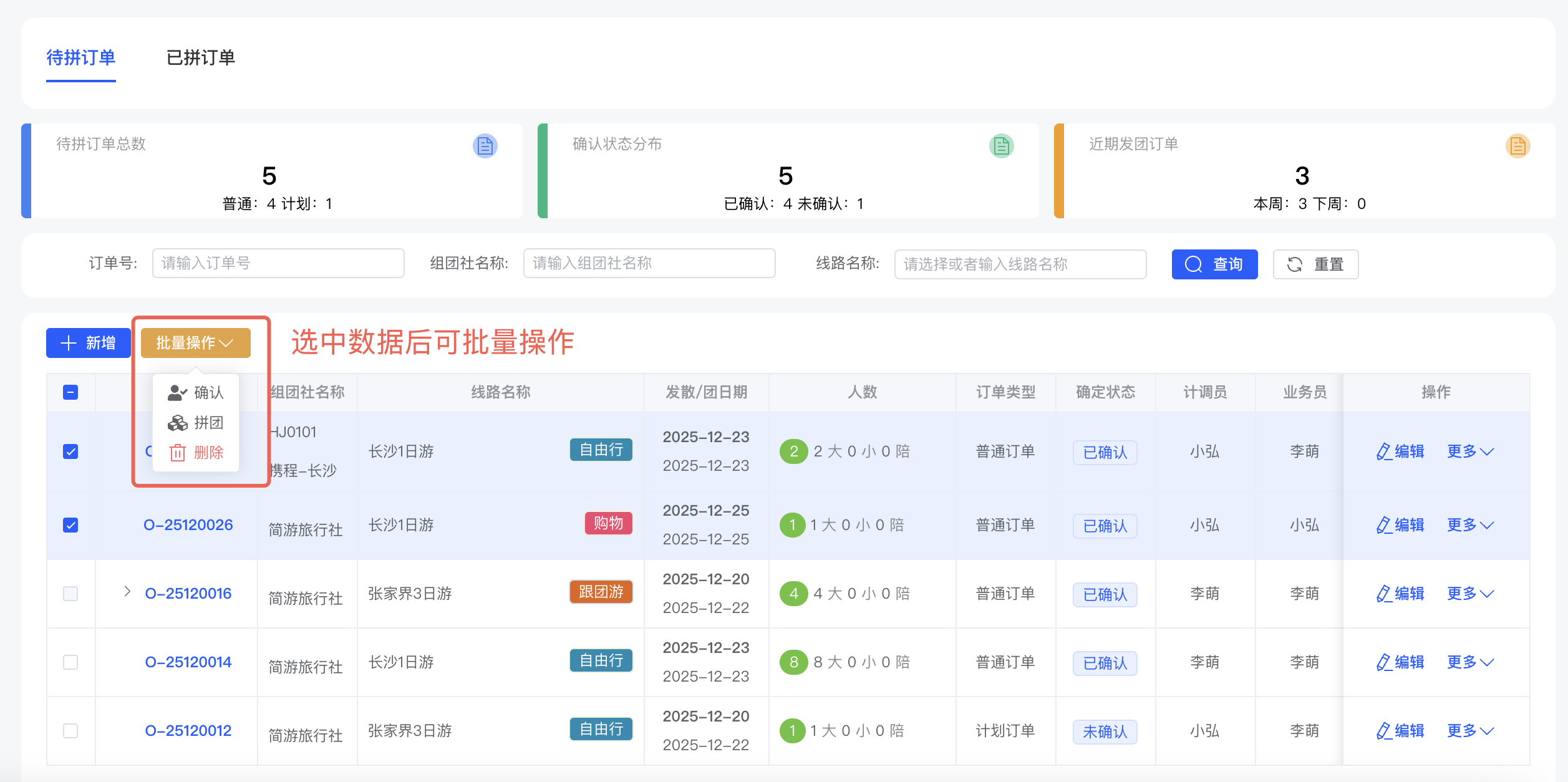
Task: Uncheck the checkbox for order O-25120026
Action: coord(70,525)
